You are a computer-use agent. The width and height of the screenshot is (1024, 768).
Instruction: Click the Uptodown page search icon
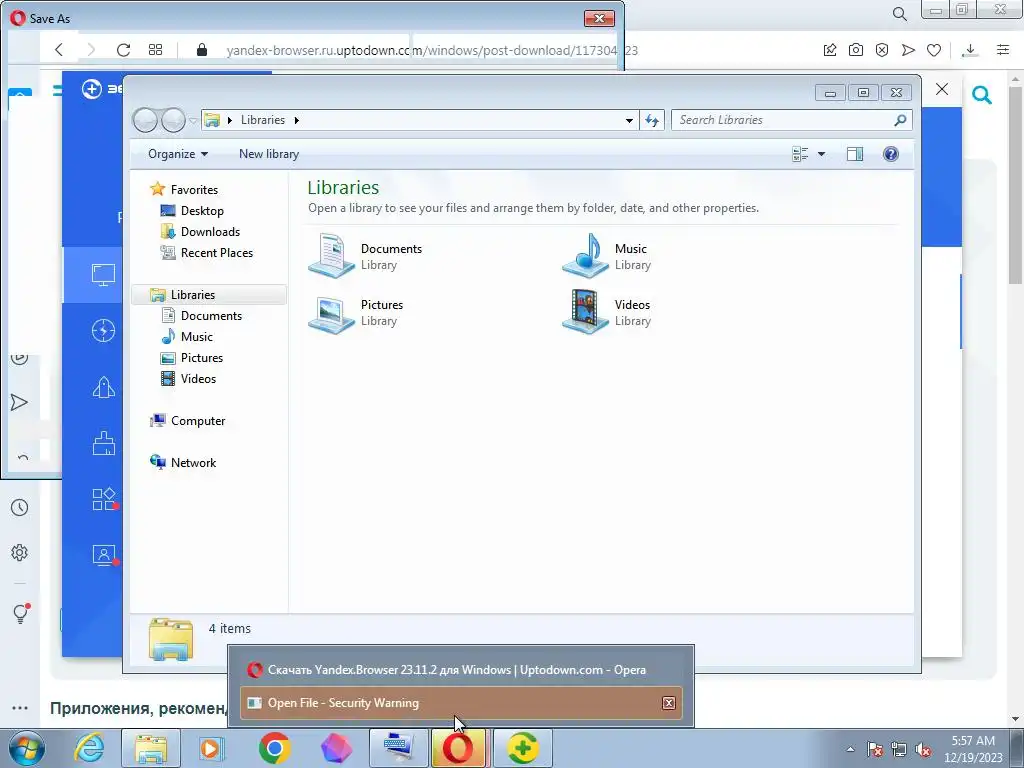click(982, 95)
